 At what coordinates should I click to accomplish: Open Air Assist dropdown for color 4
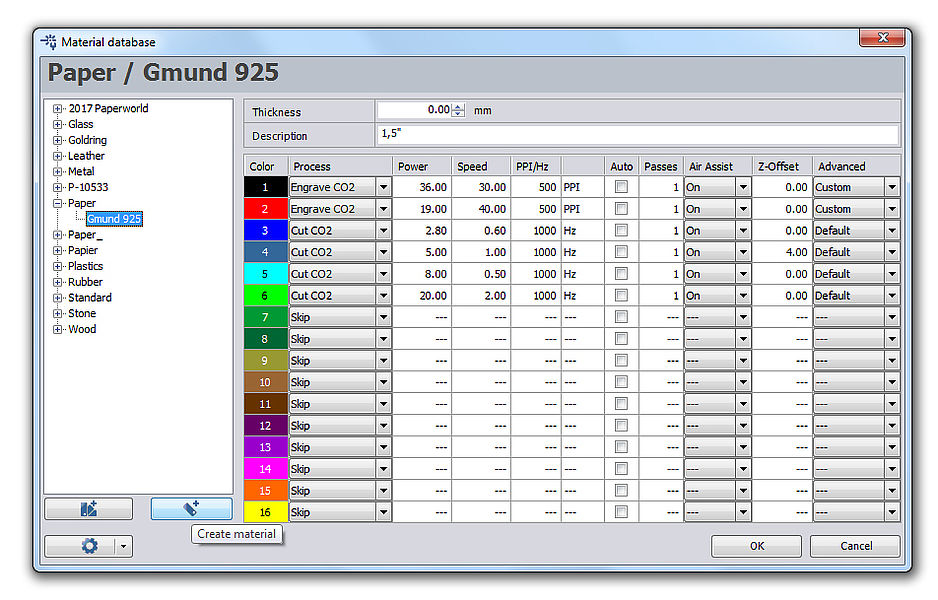(743, 252)
